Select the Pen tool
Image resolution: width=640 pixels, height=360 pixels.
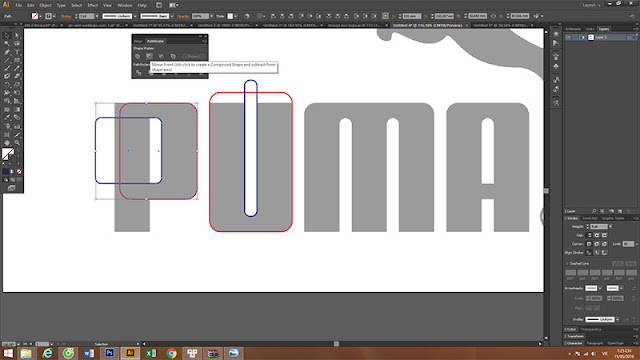click(7, 52)
